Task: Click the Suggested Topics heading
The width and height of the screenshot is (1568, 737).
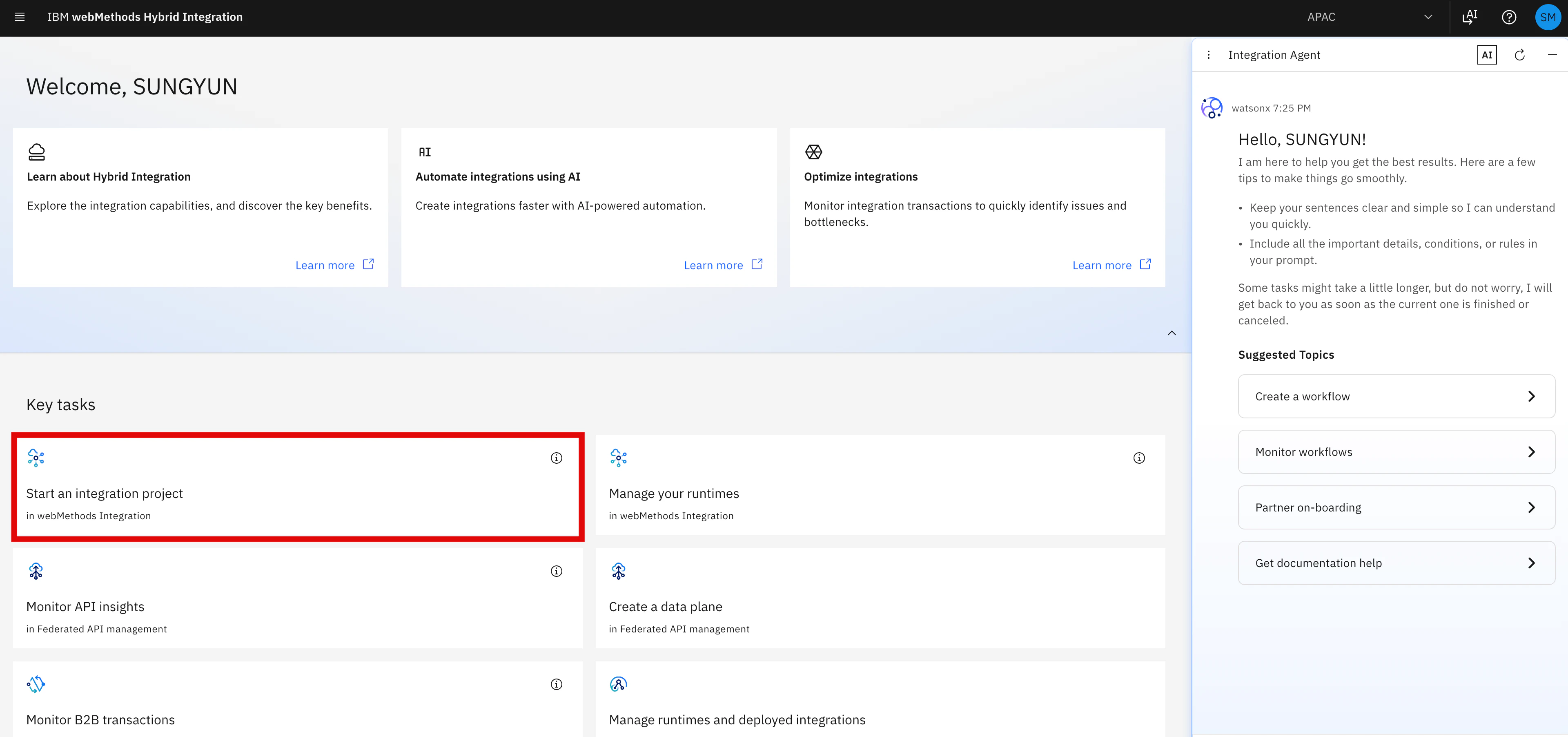Action: 1285,355
